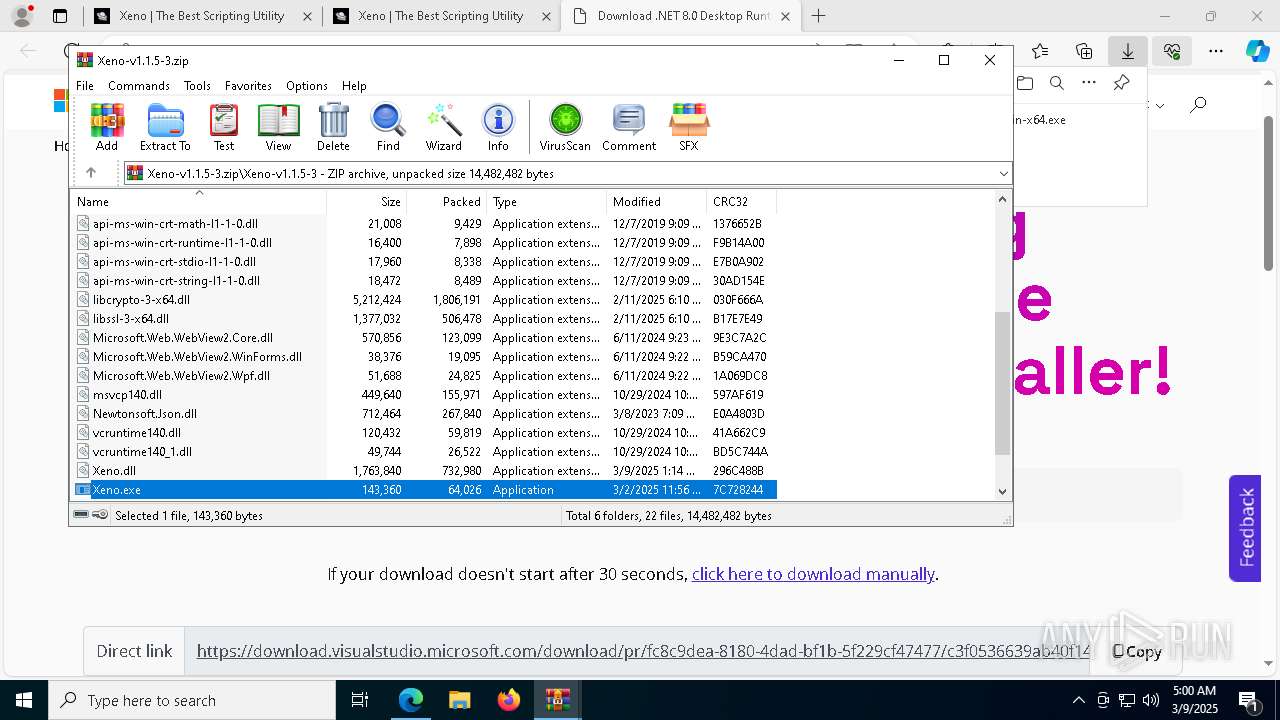This screenshot has width=1280, height=720.
Task: Click the disk icon in WinRAR status bar
Action: (82, 515)
